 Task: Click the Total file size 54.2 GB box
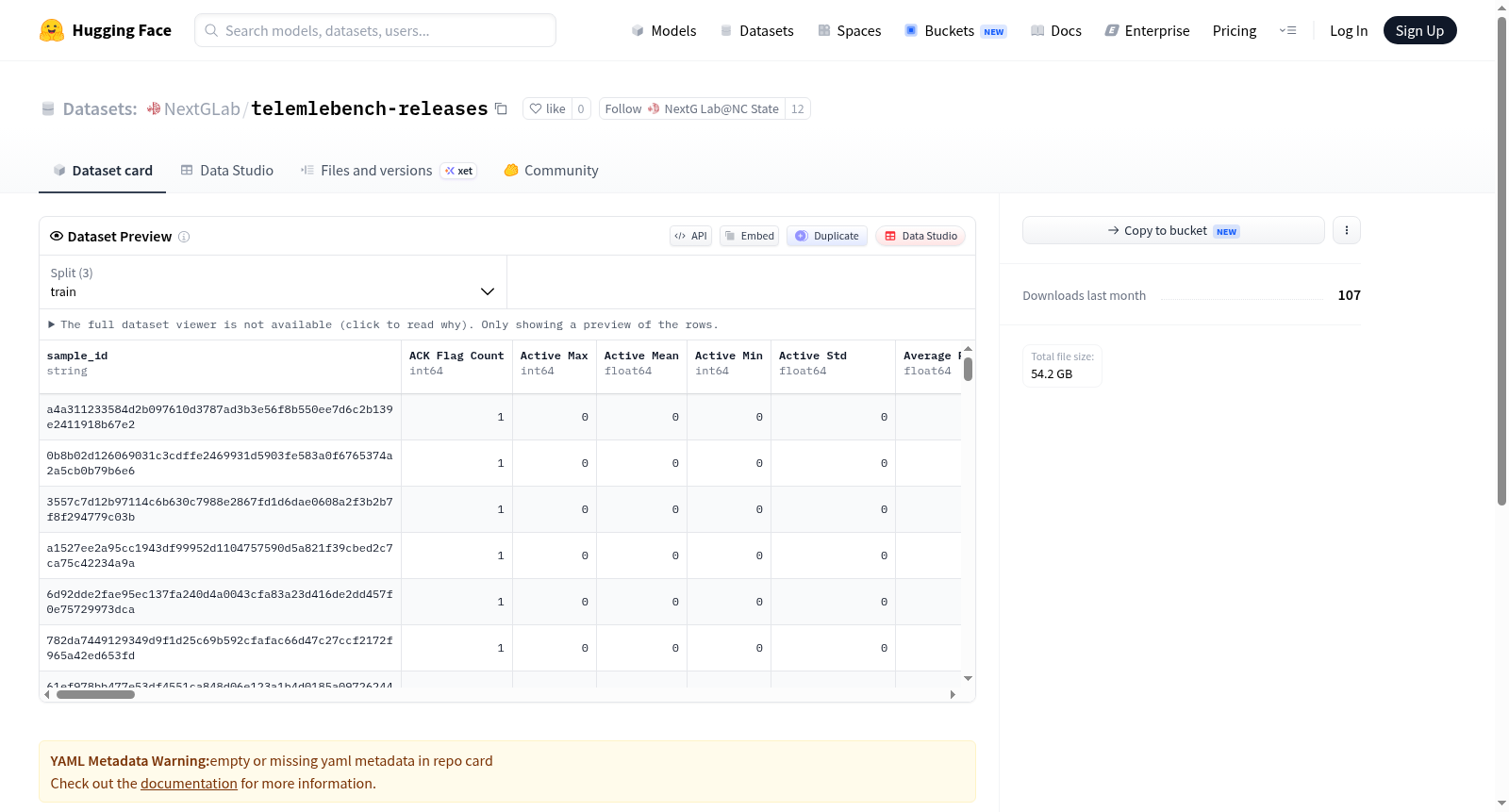[x=1062, y=366]
